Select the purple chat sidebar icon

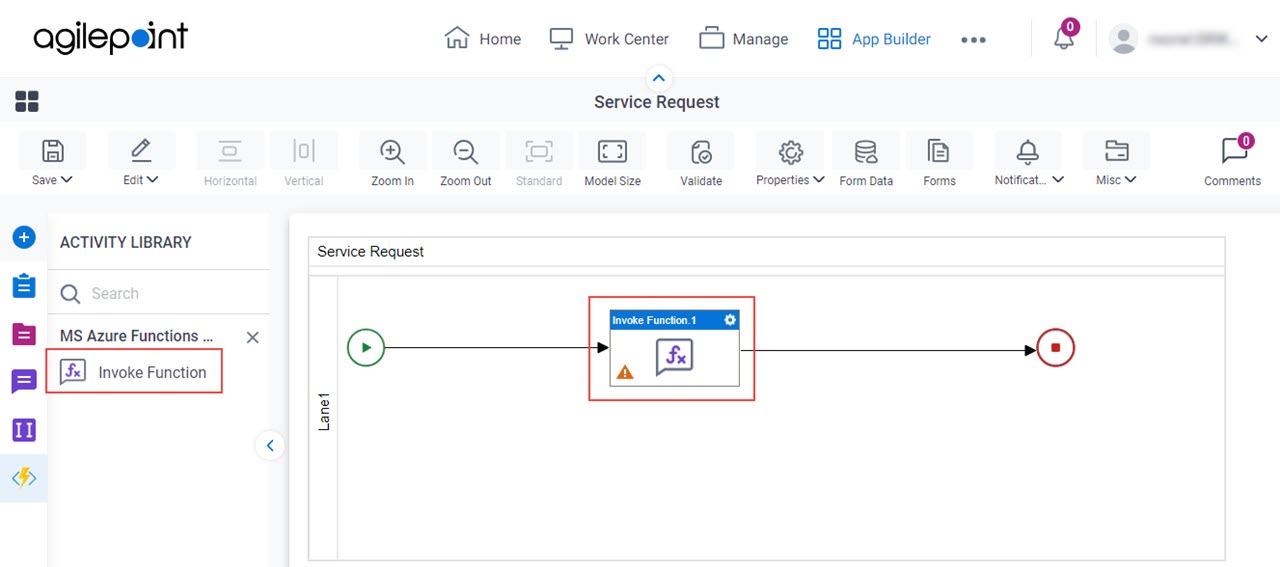tap(24, 382)
